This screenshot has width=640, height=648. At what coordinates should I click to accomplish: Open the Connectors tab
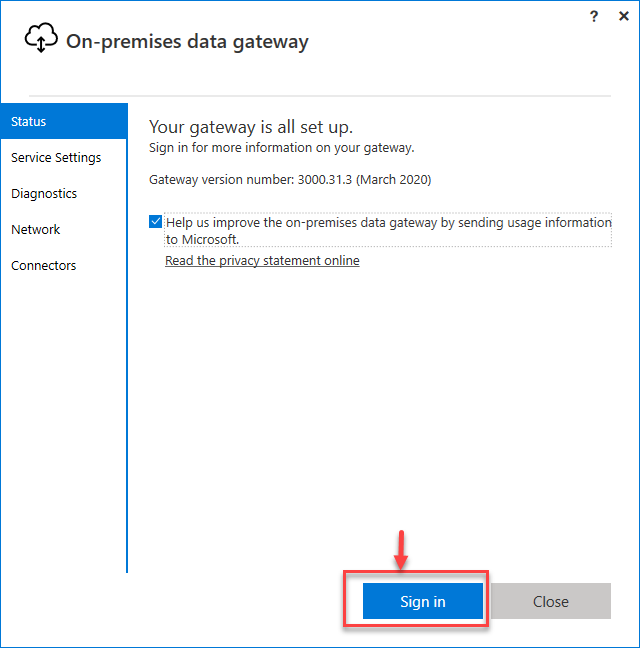pos(44,266)
